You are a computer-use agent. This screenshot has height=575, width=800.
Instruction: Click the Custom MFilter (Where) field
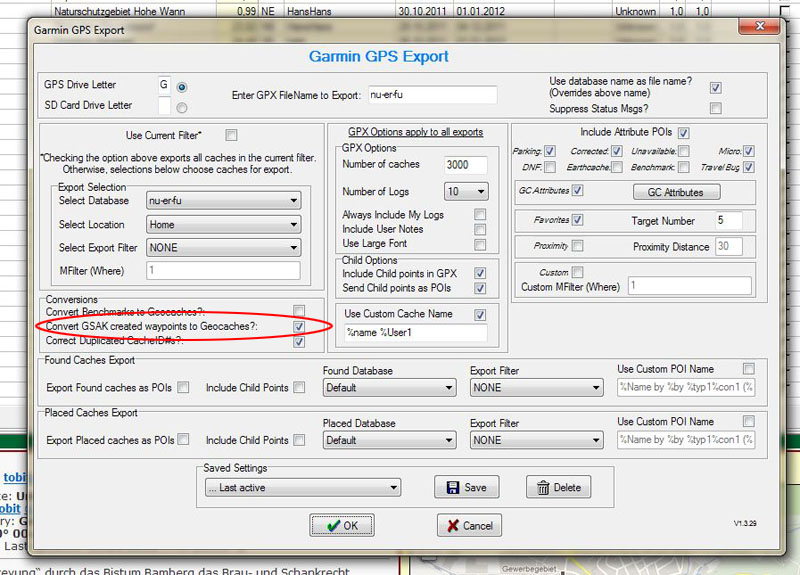(x=690, y=286)
